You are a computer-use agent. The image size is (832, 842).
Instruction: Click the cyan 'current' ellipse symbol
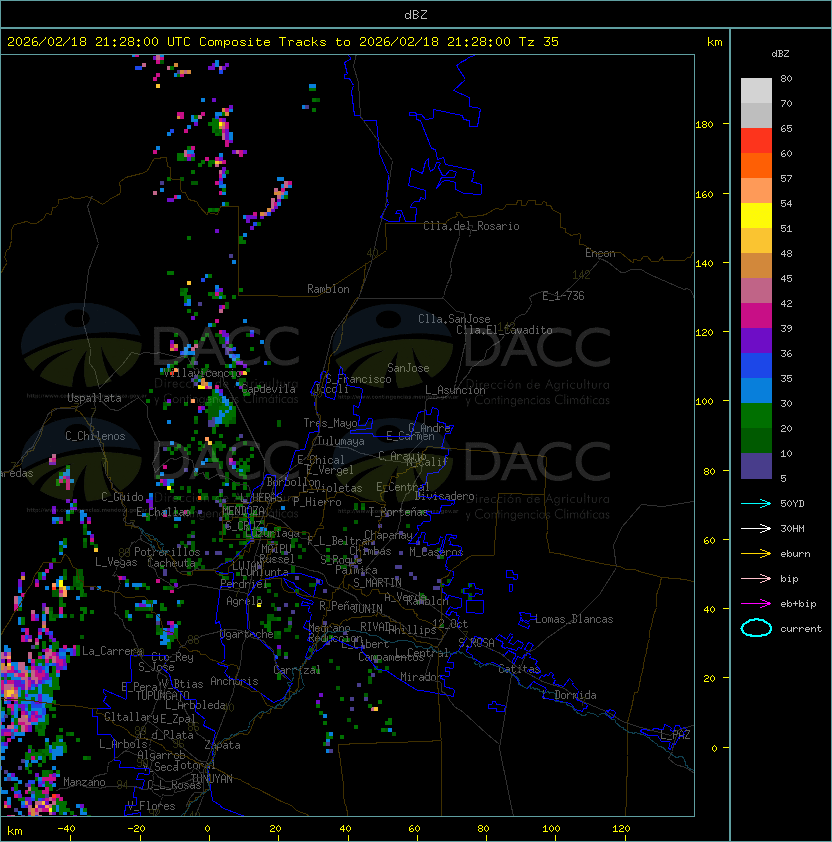pos(756,628)
